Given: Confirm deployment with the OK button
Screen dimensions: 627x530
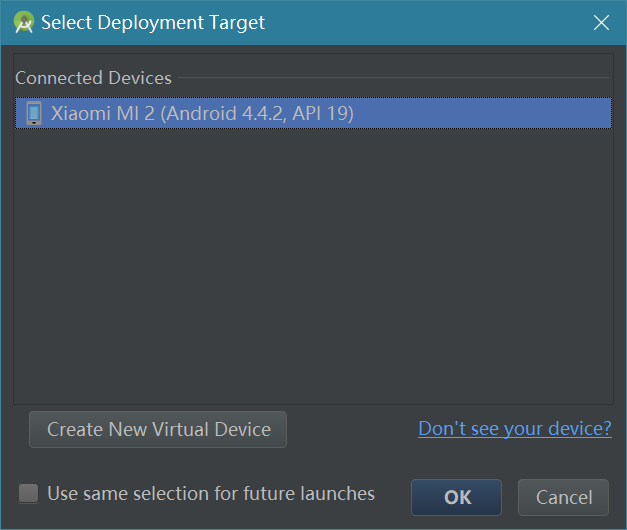Looking at the screenshot, I should pos(457,497).
